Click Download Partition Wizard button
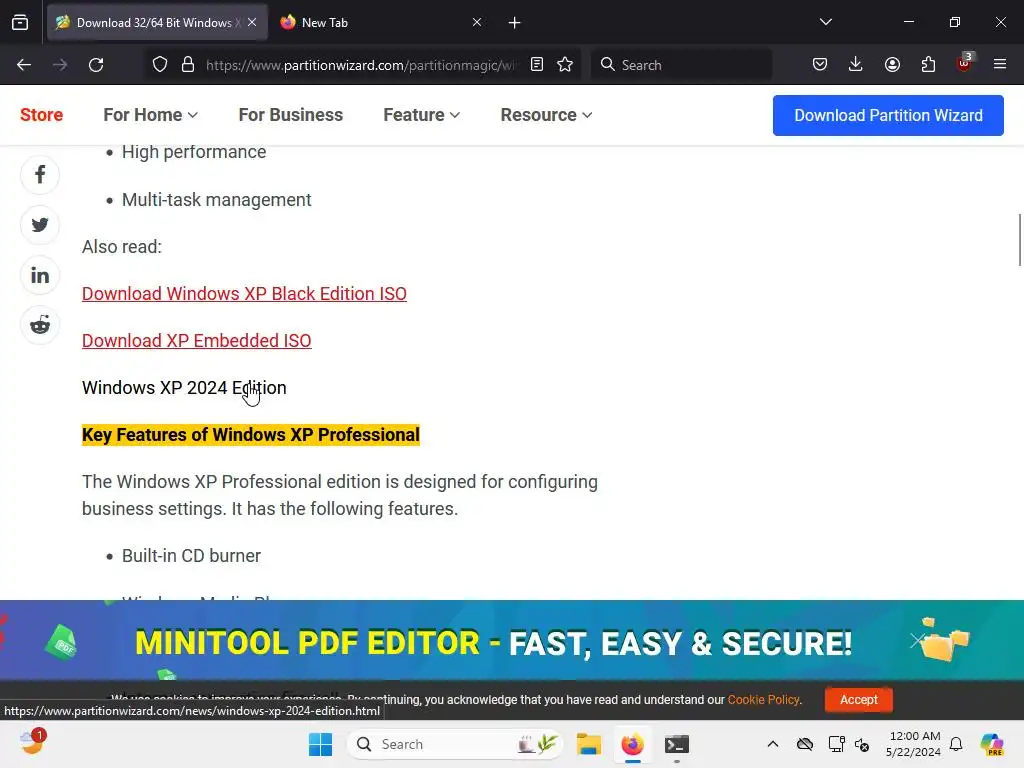The image size is (1024, 768). 888,116
